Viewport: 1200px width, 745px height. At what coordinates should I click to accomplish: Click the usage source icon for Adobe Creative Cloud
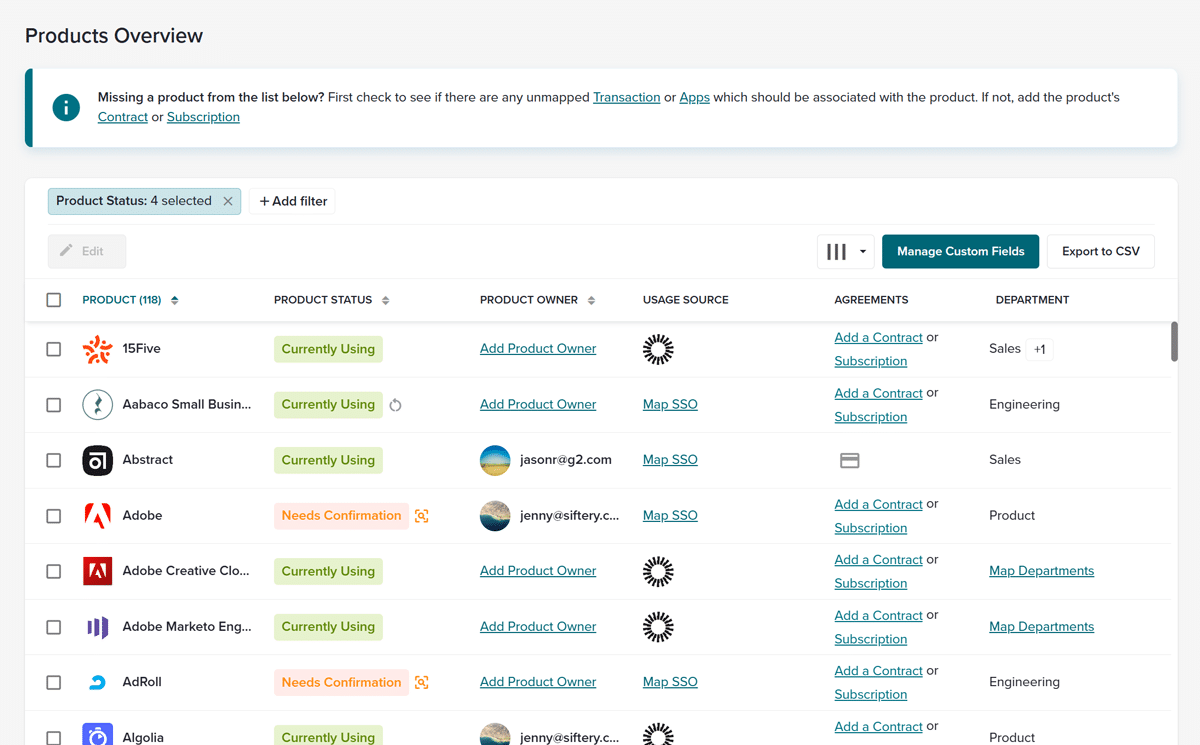coord(658,571)
